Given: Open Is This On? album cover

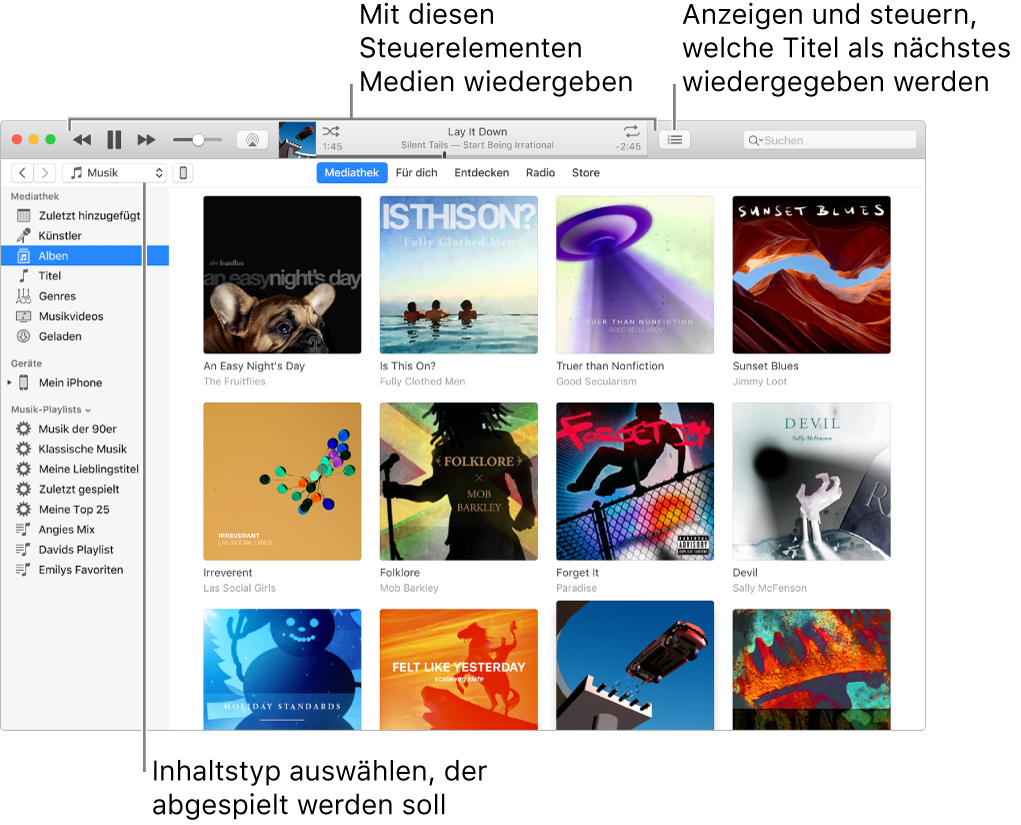Looking at the screenshot, I should tap(458, 275).
